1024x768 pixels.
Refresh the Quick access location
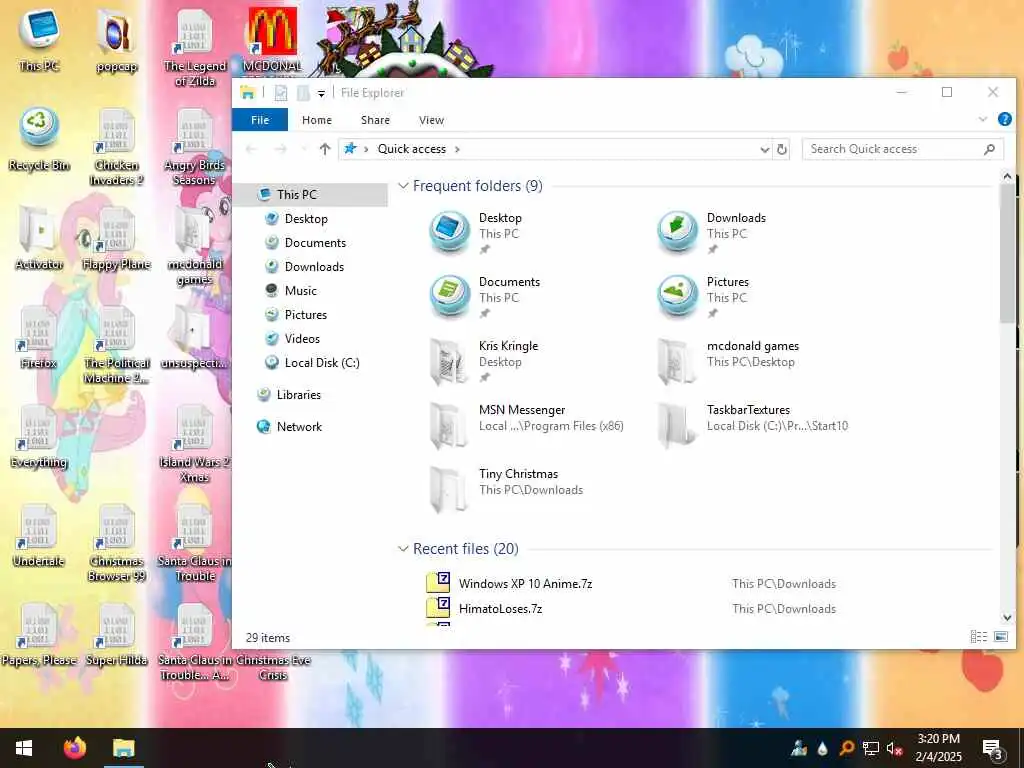pyautogui.click(x=782, y=149)
